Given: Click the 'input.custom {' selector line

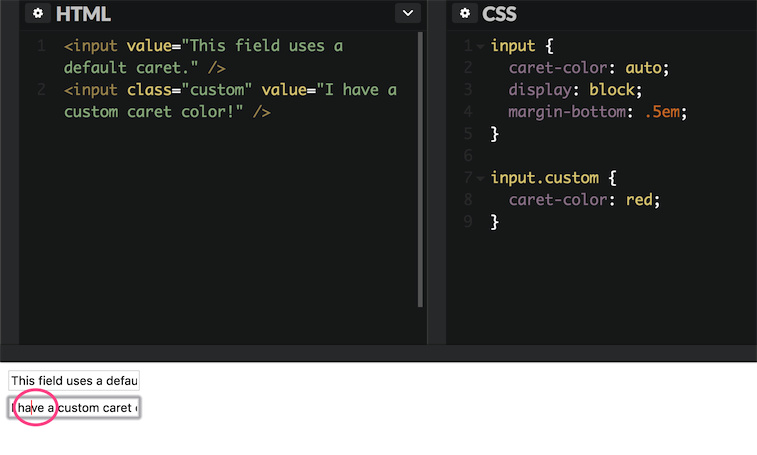Looking at the screenshot, I should (x=554, y=178).
